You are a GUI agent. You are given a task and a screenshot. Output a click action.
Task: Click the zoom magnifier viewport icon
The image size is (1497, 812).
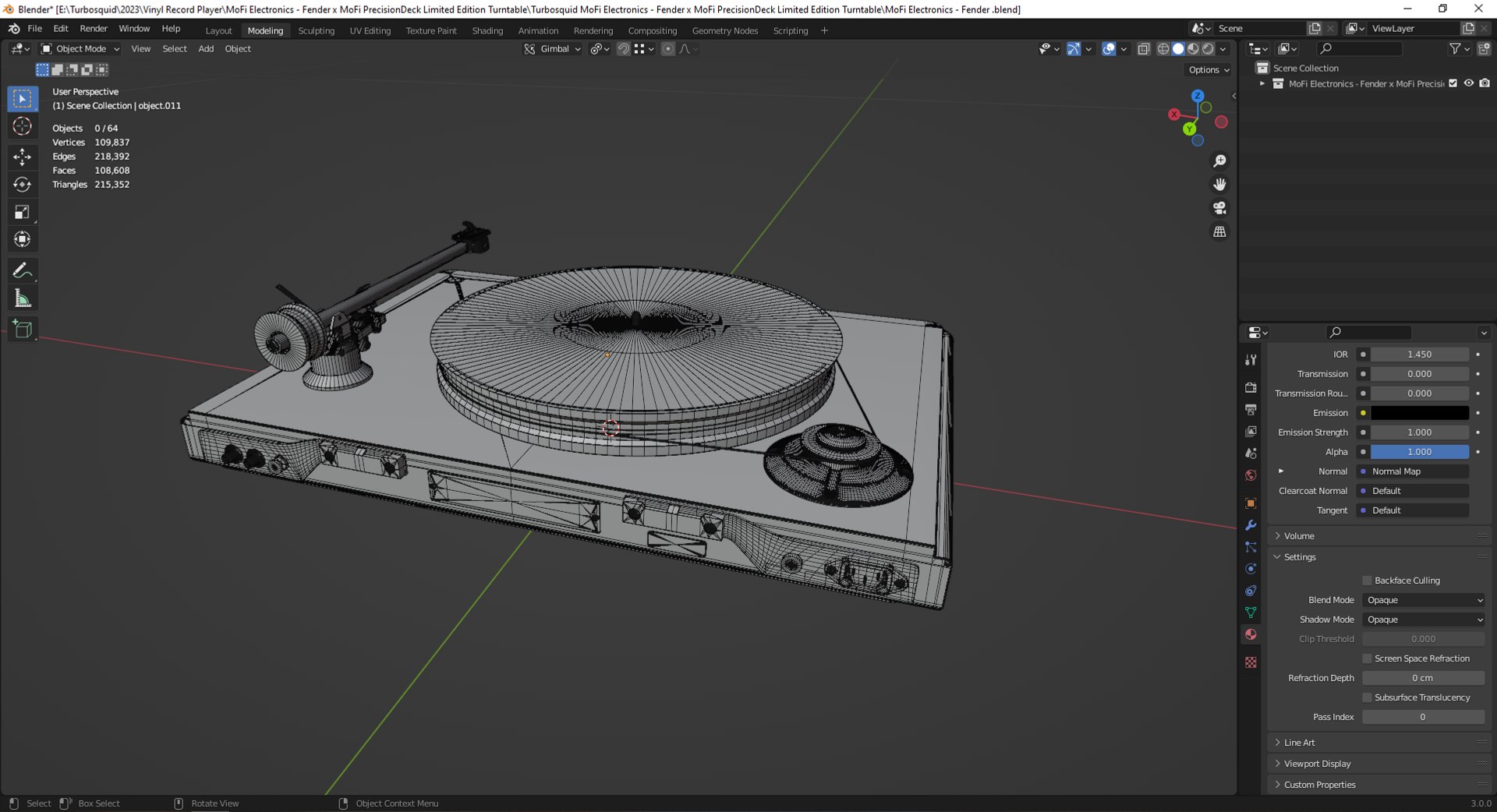pos(1219,161)
